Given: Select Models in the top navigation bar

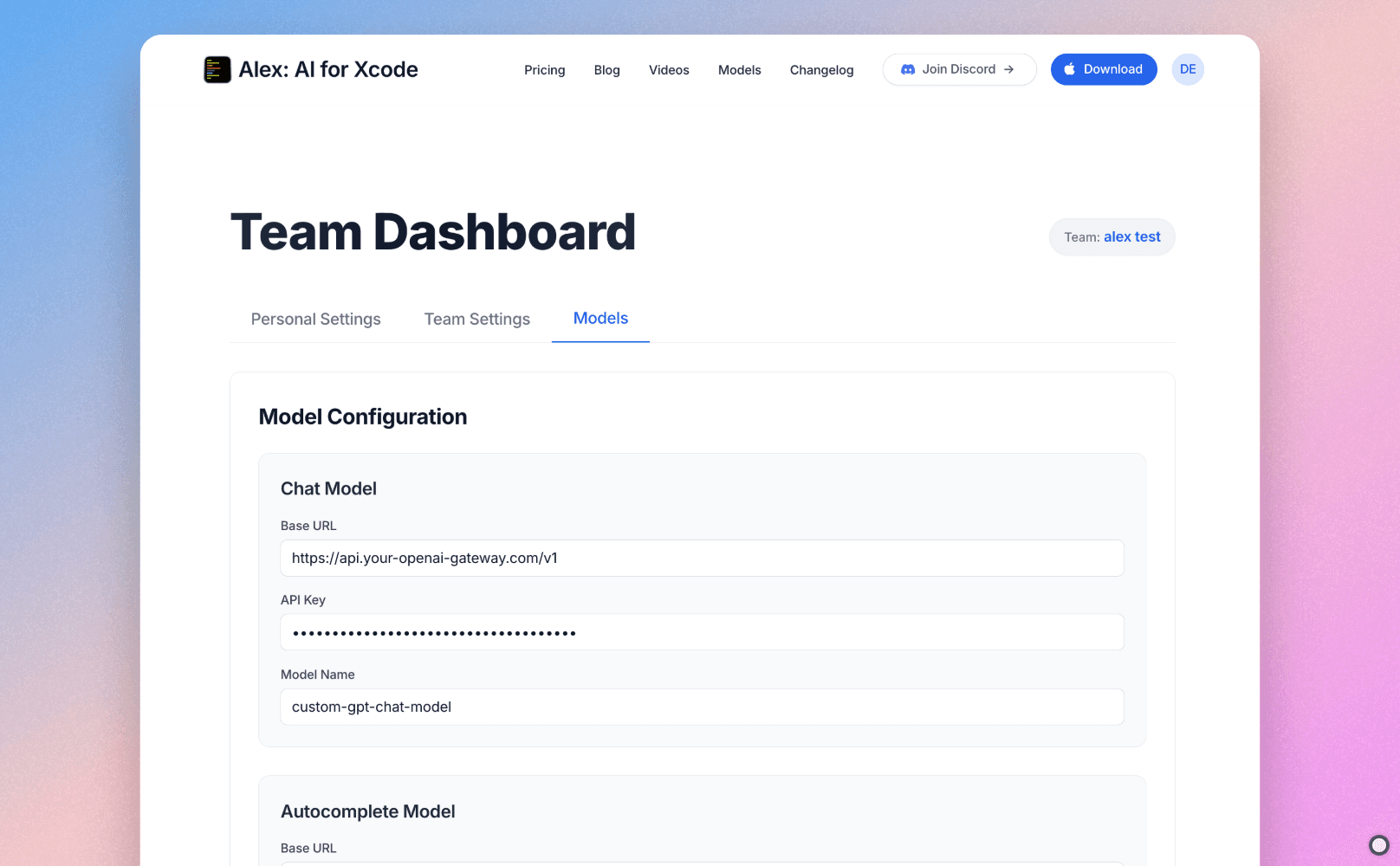Looking at the screenshot, I should pyautogui.click(x=739, y=70).
